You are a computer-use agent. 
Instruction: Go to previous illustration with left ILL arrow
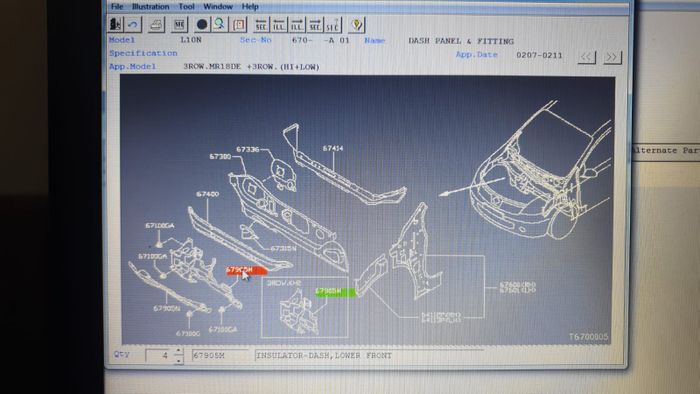[x=279, y=25]
